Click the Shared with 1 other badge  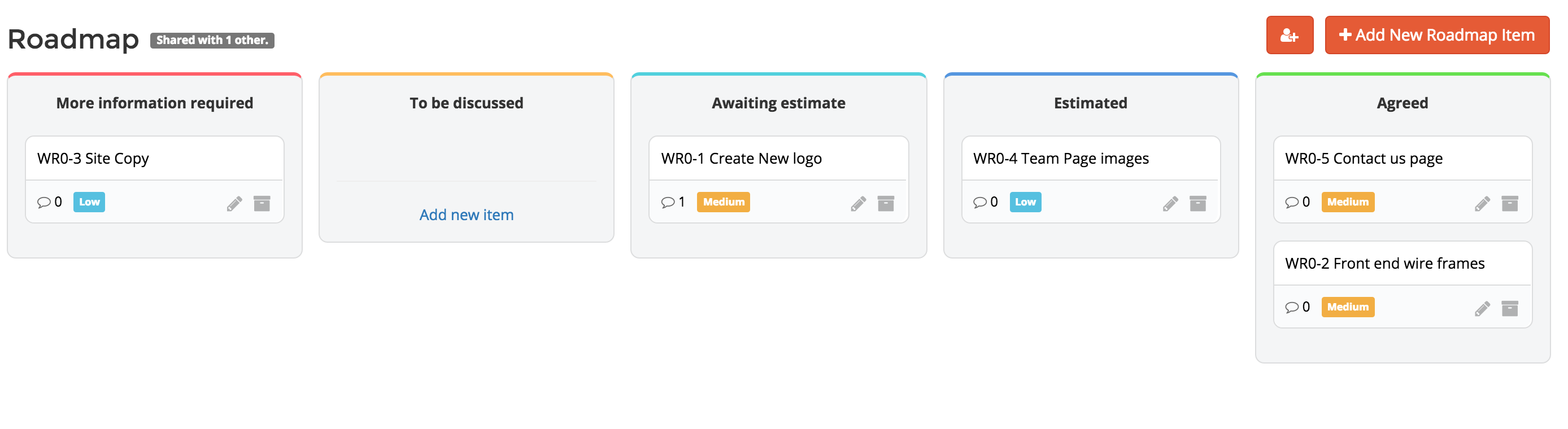coord(212,40)
